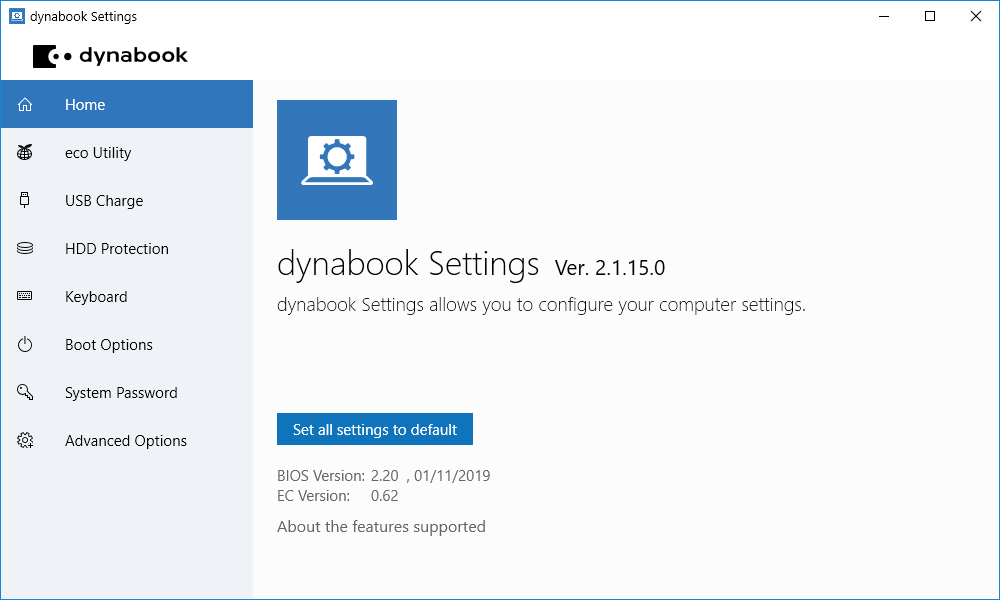Open the System Password page
The image size is (1000, 600).
(x=121, y=393)
